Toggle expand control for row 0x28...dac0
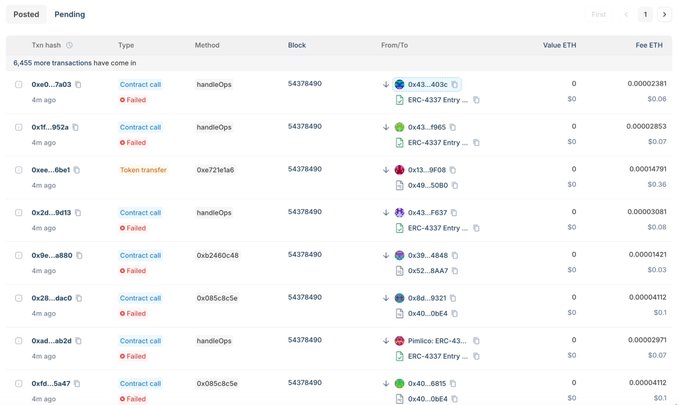This screenshot has height=405, width=679. pyautogui.click(x=19, y=298)
